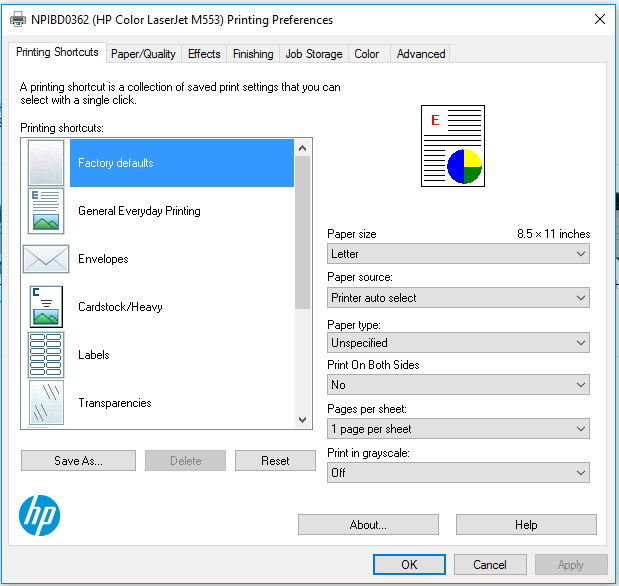
Task: Click the Delete button
Action: tap(186, 461)
